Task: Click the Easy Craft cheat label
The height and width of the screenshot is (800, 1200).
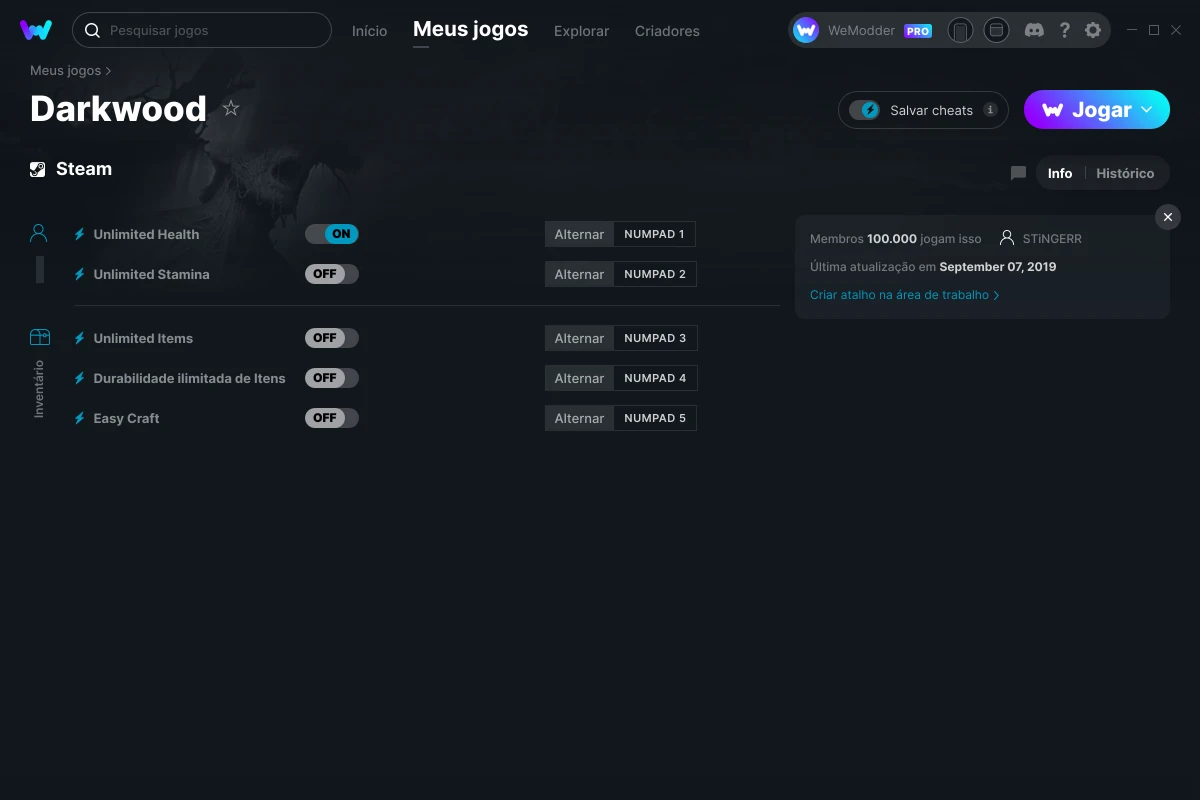Action: [x=126, y=418]
